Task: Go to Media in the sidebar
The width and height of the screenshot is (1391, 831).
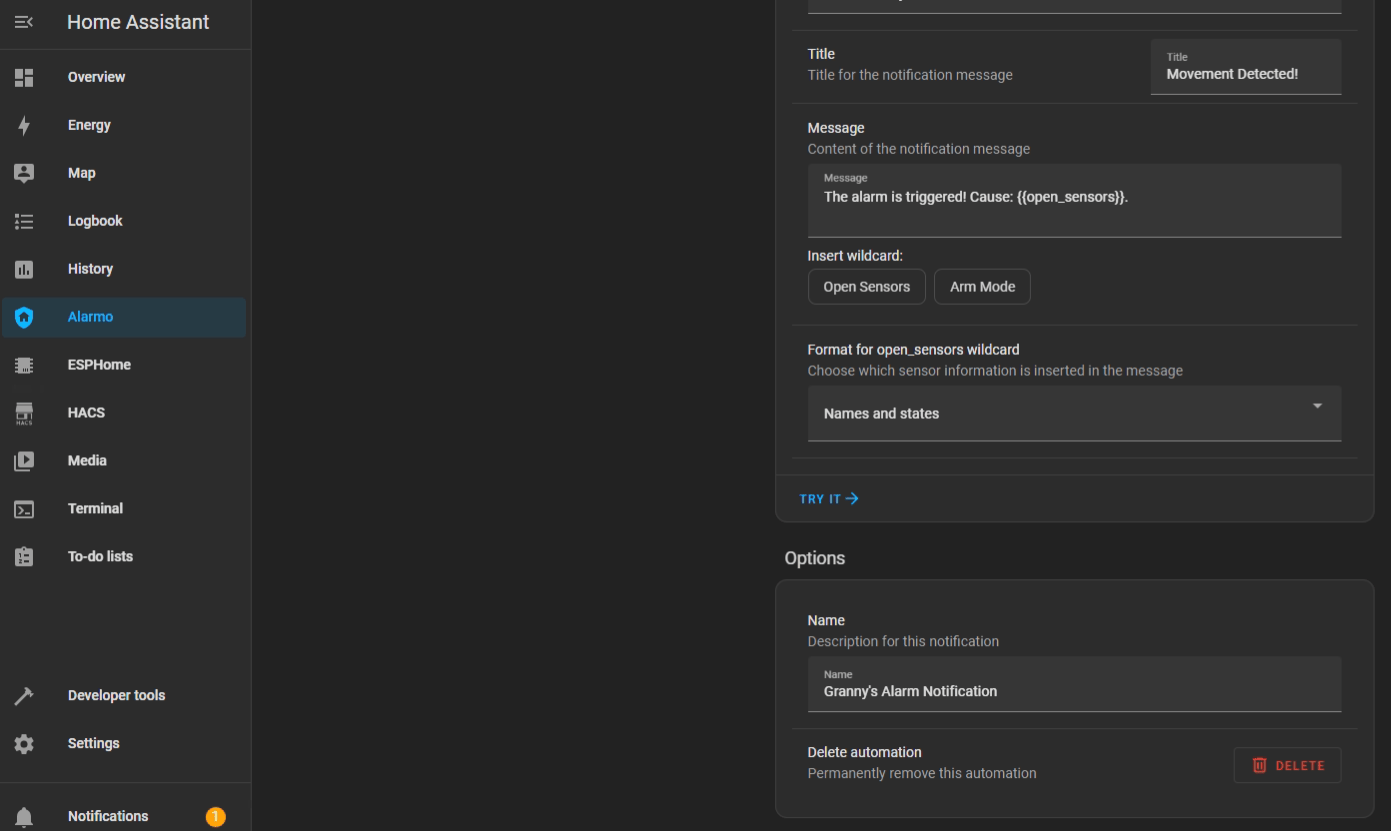Action: click(x=87, y=461)
